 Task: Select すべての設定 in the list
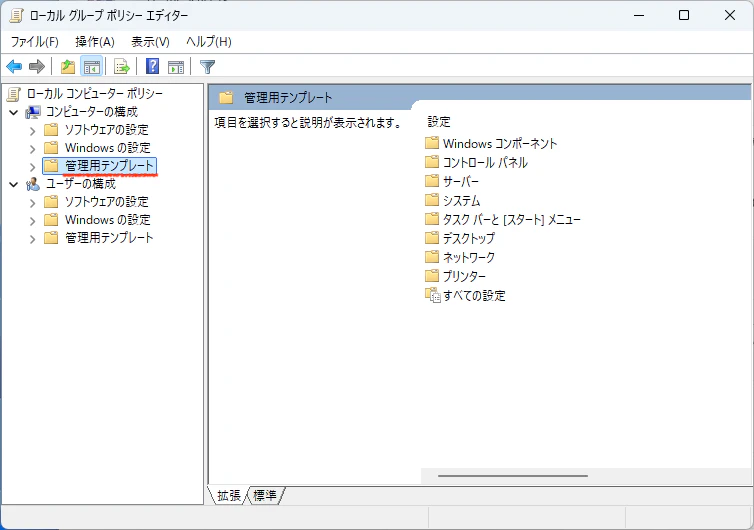(474, 295)
